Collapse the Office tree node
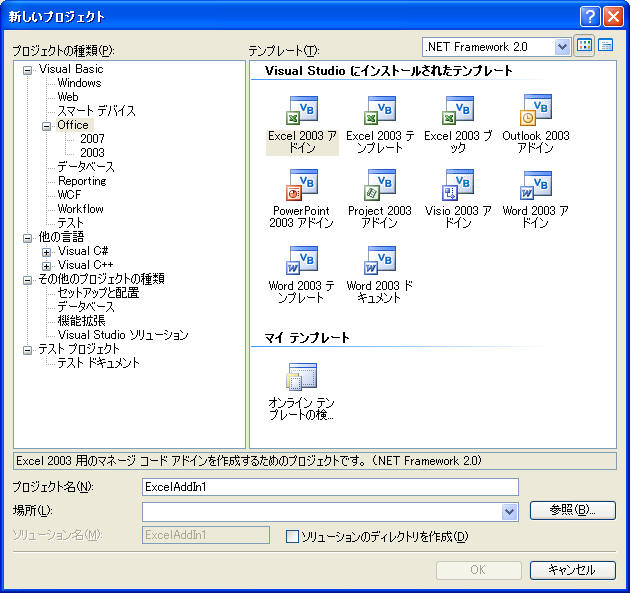The width and height of the screenshot is (630, 593). [47, 127]
